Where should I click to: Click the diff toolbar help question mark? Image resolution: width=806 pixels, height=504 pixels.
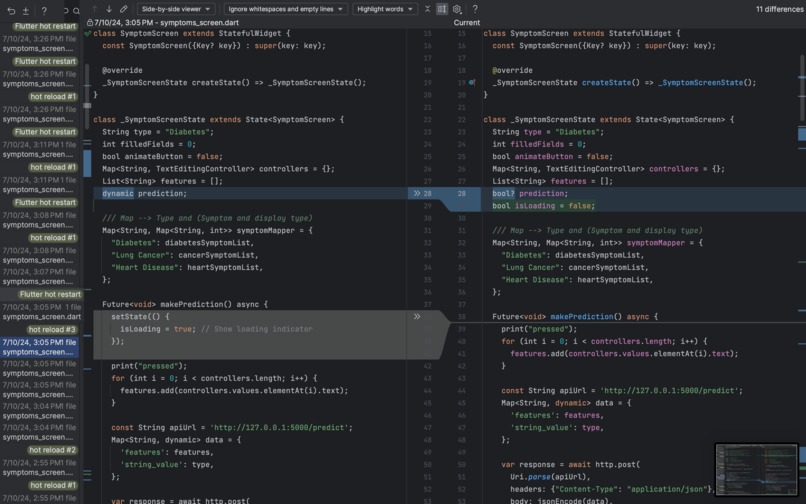(475, 9)
